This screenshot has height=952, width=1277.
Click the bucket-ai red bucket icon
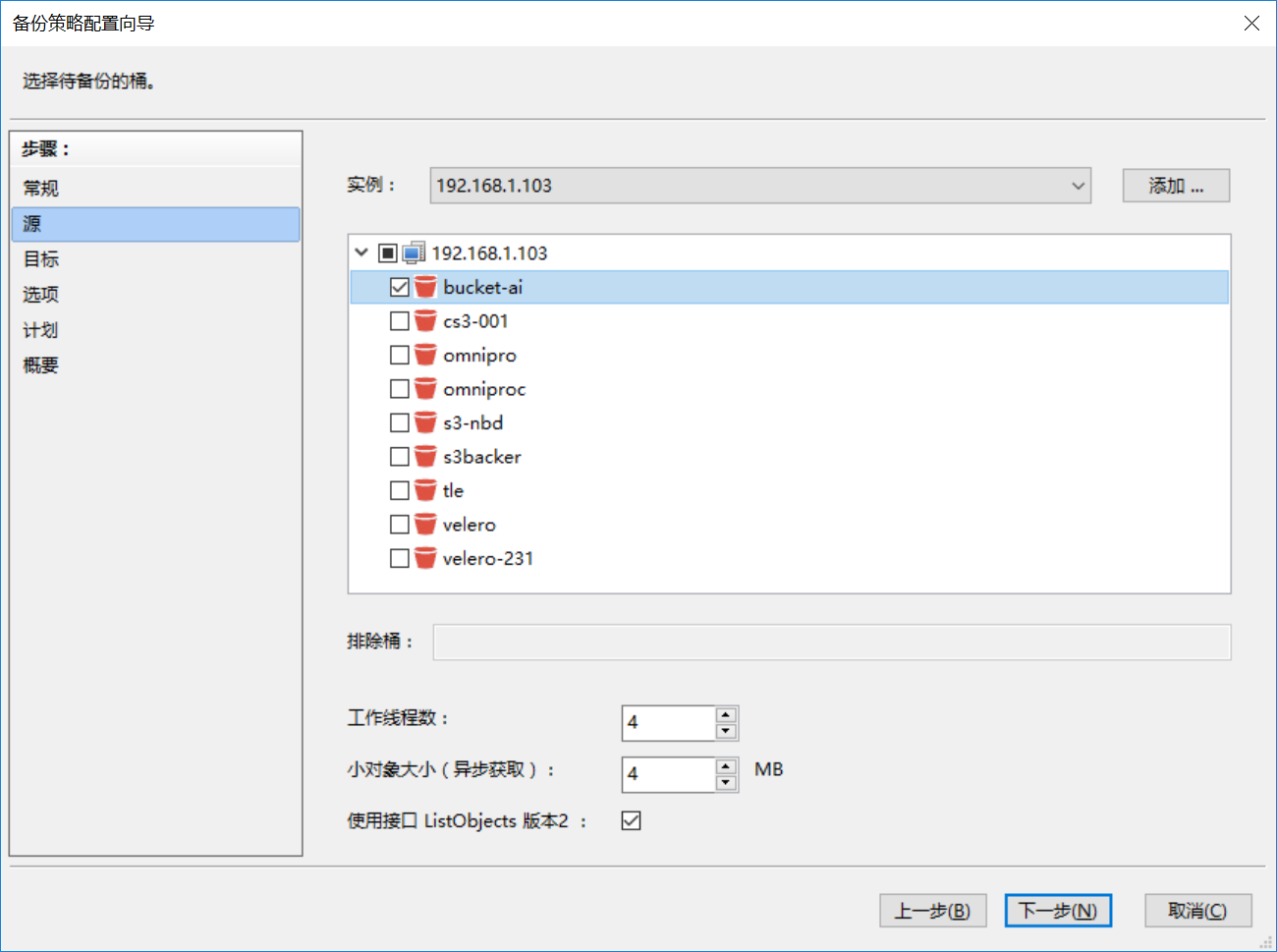(x=424, y=287)
